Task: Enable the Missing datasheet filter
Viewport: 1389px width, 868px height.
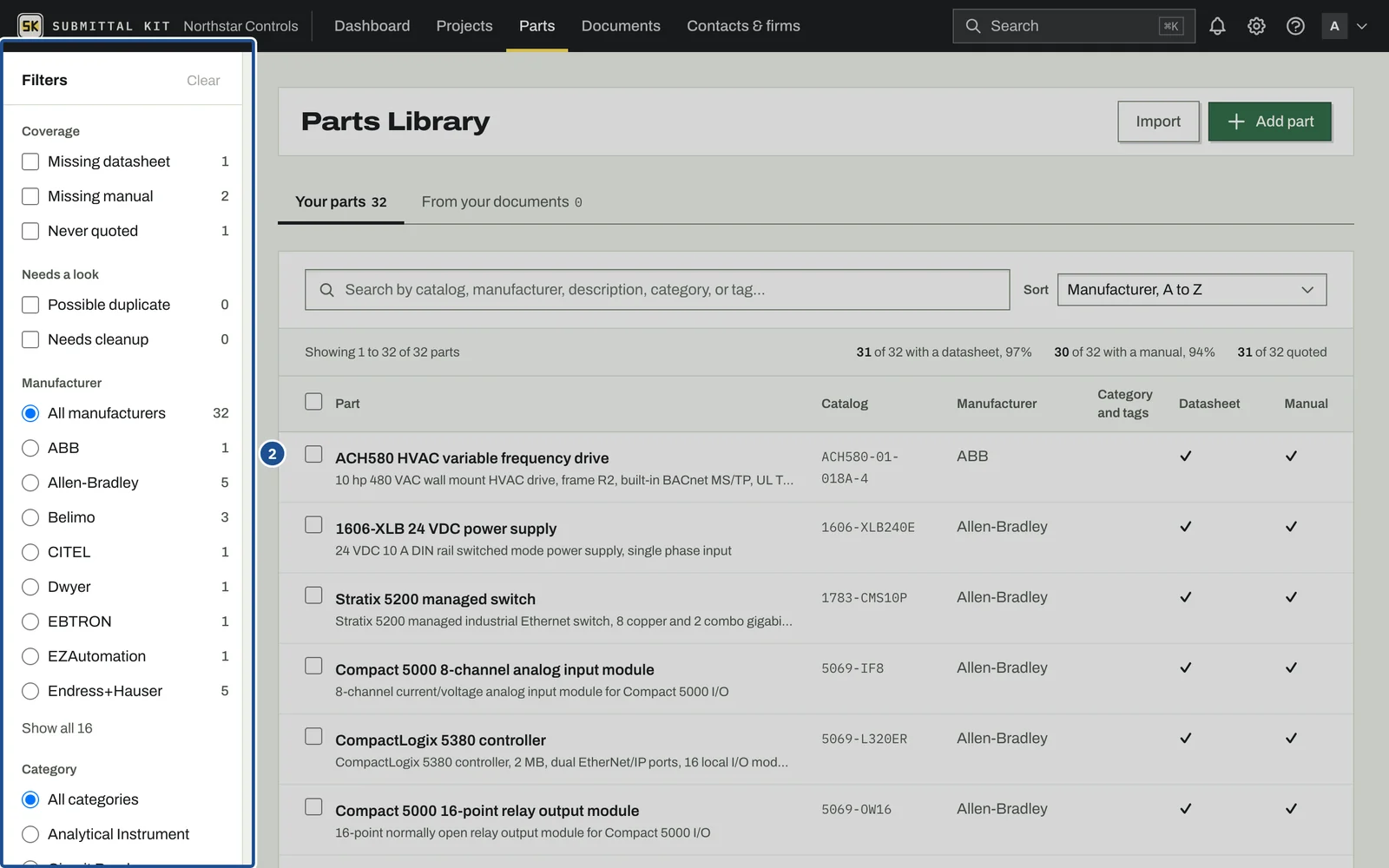Action: pyautogui.click(x=30, y=161)
